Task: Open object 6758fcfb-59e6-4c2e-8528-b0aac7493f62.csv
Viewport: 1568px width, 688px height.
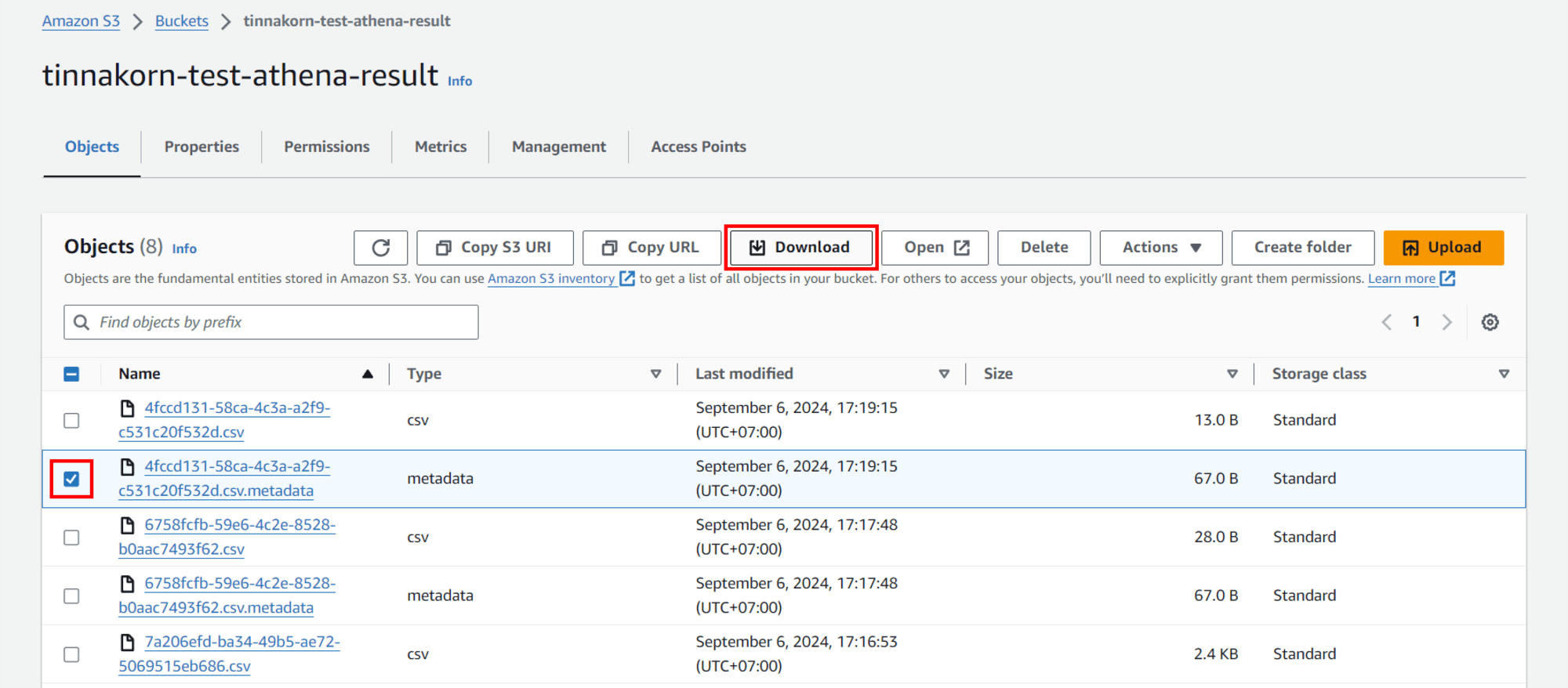Action: (227, 537)
